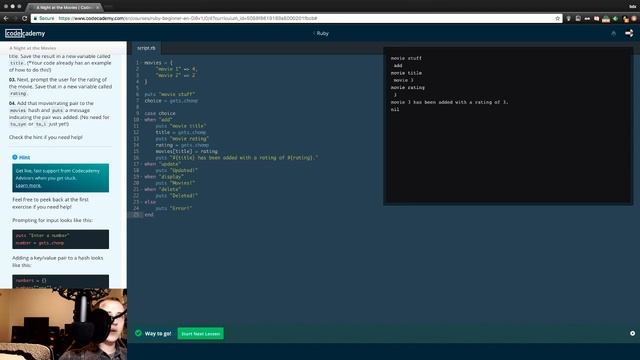Screen dimensions: 640x360
Task: Collapse the fold arrow at line 19 when display
Action: point(141,177)
